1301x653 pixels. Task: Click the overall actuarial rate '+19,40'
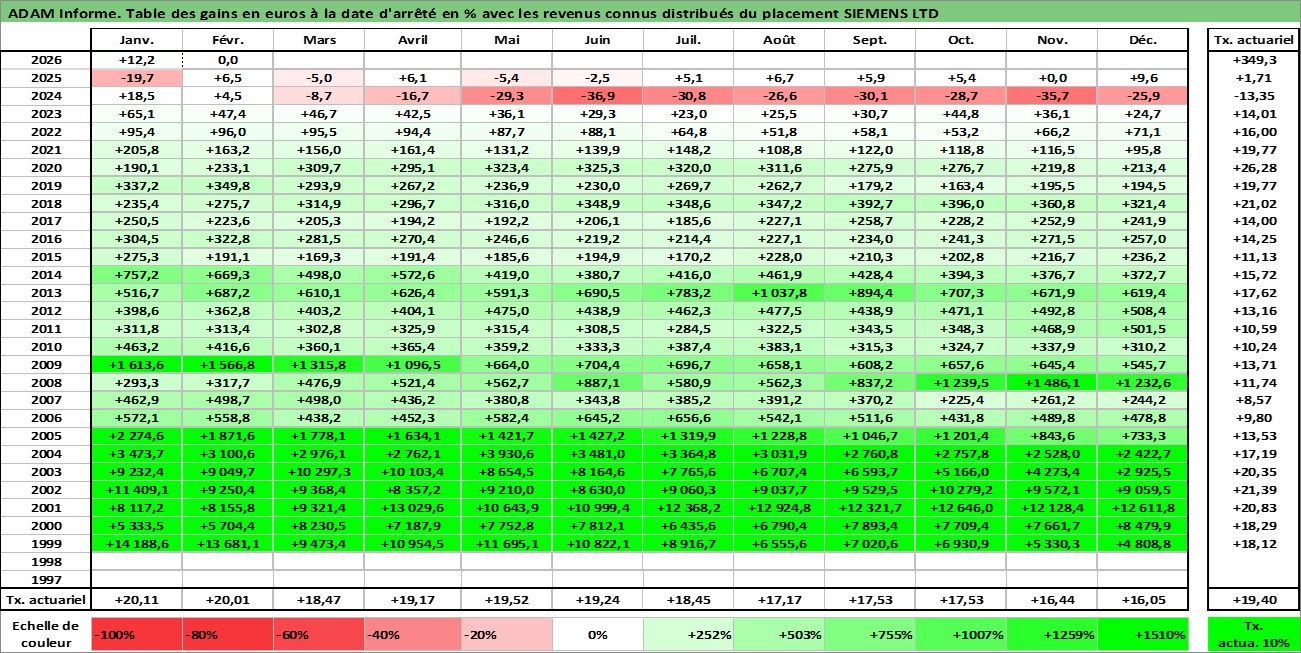(x=1253, y=600)
